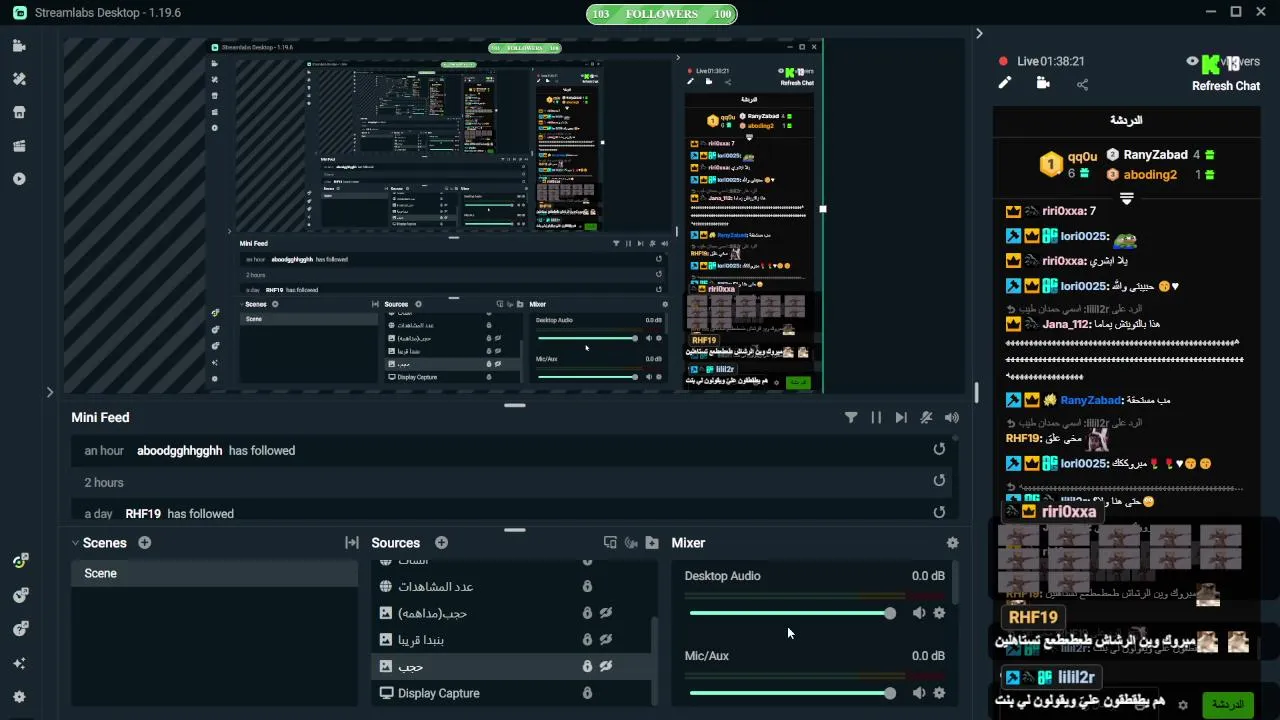Viewport: 1280px width, 720px height.
Task: Toggle lock on حجب(مداهمه) source
Action: [x=588, y=613]
